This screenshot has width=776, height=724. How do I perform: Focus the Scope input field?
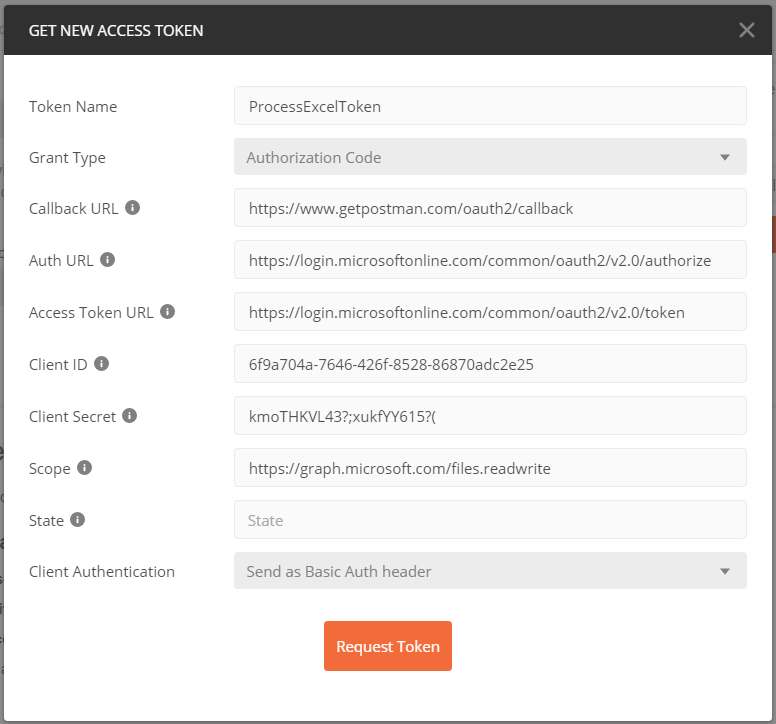(490, 468)
